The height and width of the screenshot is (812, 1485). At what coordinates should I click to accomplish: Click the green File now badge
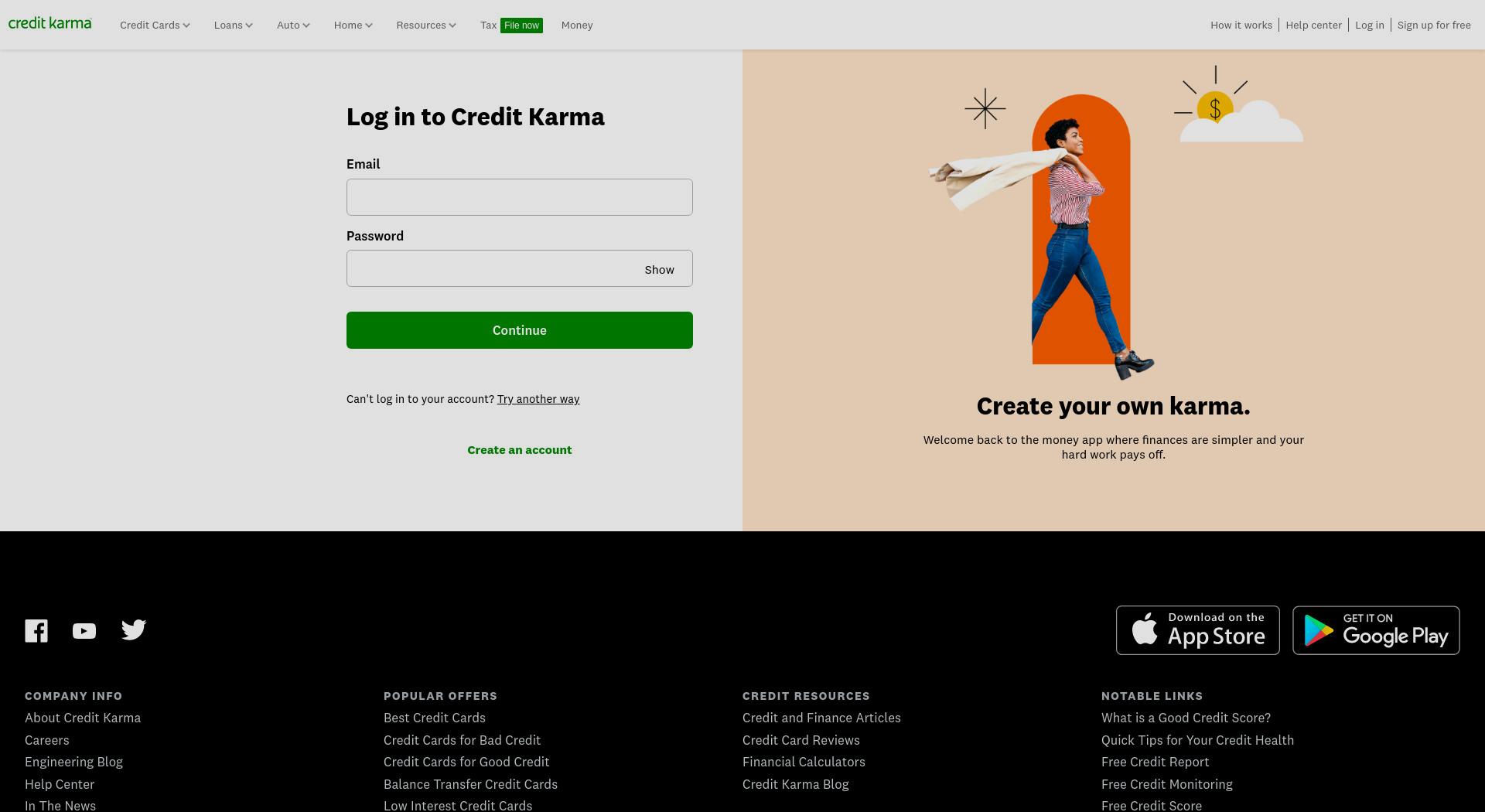click(x=521, y=26)
